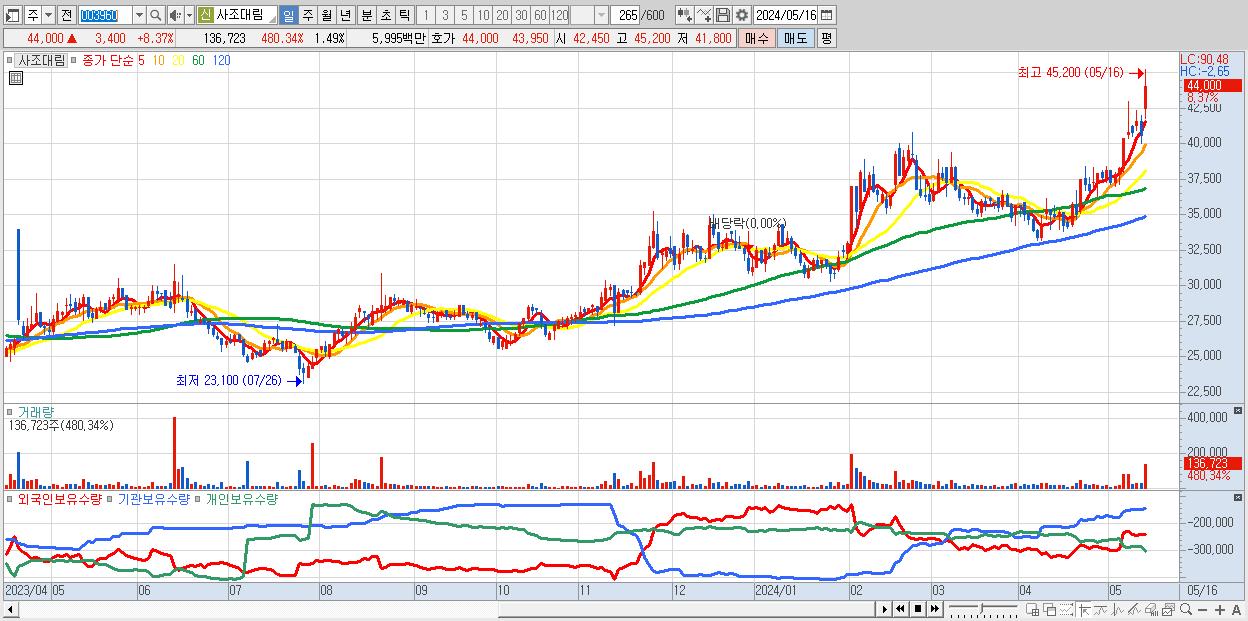Select the 10 interval button

point(483,15)
